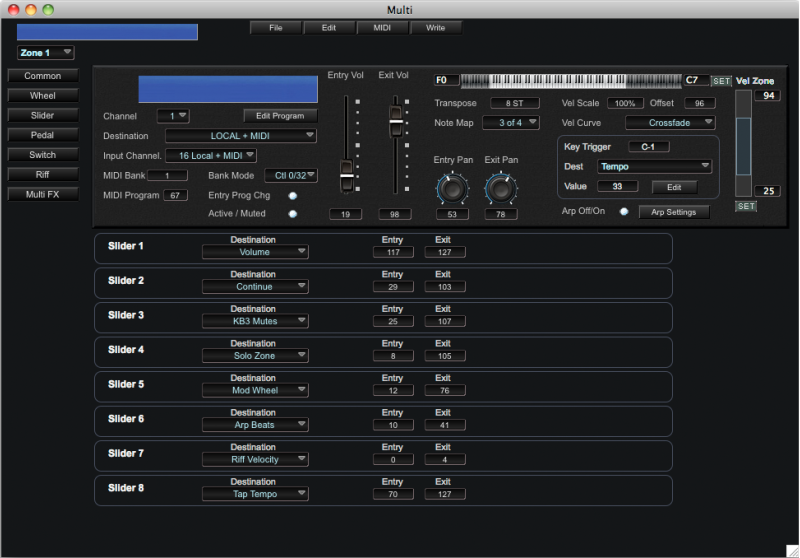Toggle the Entry Prog Chg radio
The image size is (800, 558).
[293, 195]
